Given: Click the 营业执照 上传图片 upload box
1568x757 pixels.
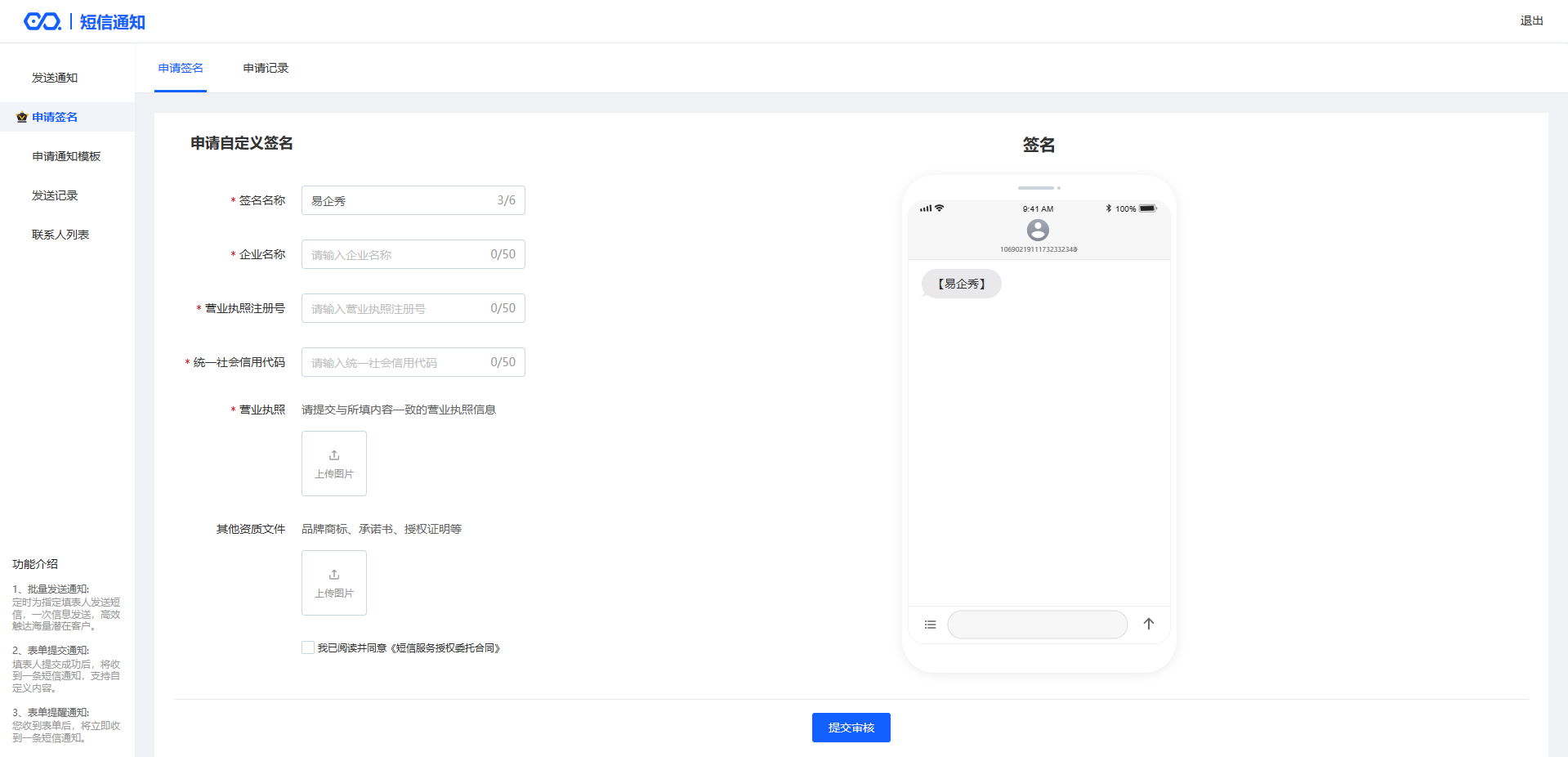Looking at the screenshot, I should (334, 464).
